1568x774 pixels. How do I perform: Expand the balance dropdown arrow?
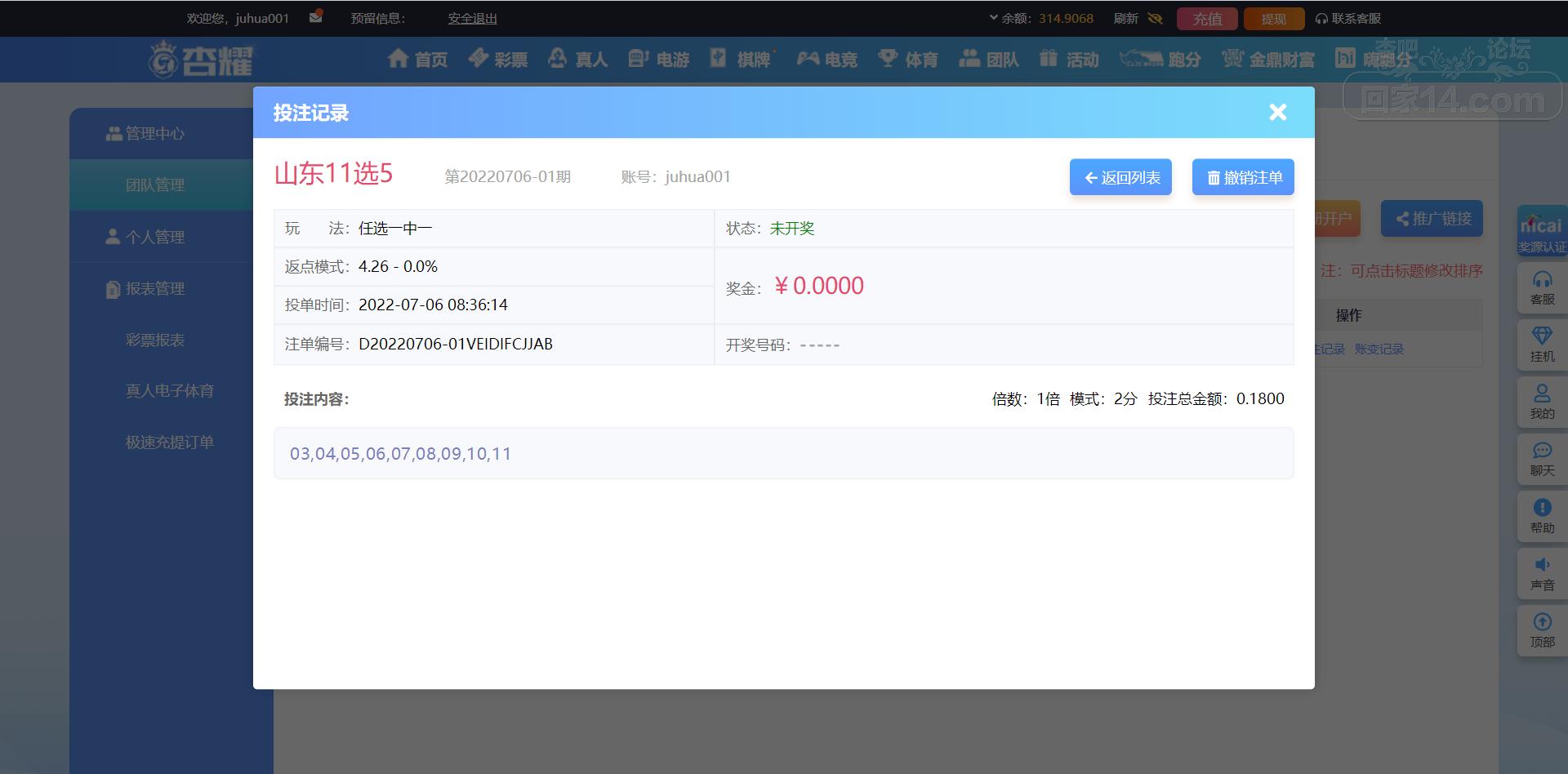tap(993, 17)
